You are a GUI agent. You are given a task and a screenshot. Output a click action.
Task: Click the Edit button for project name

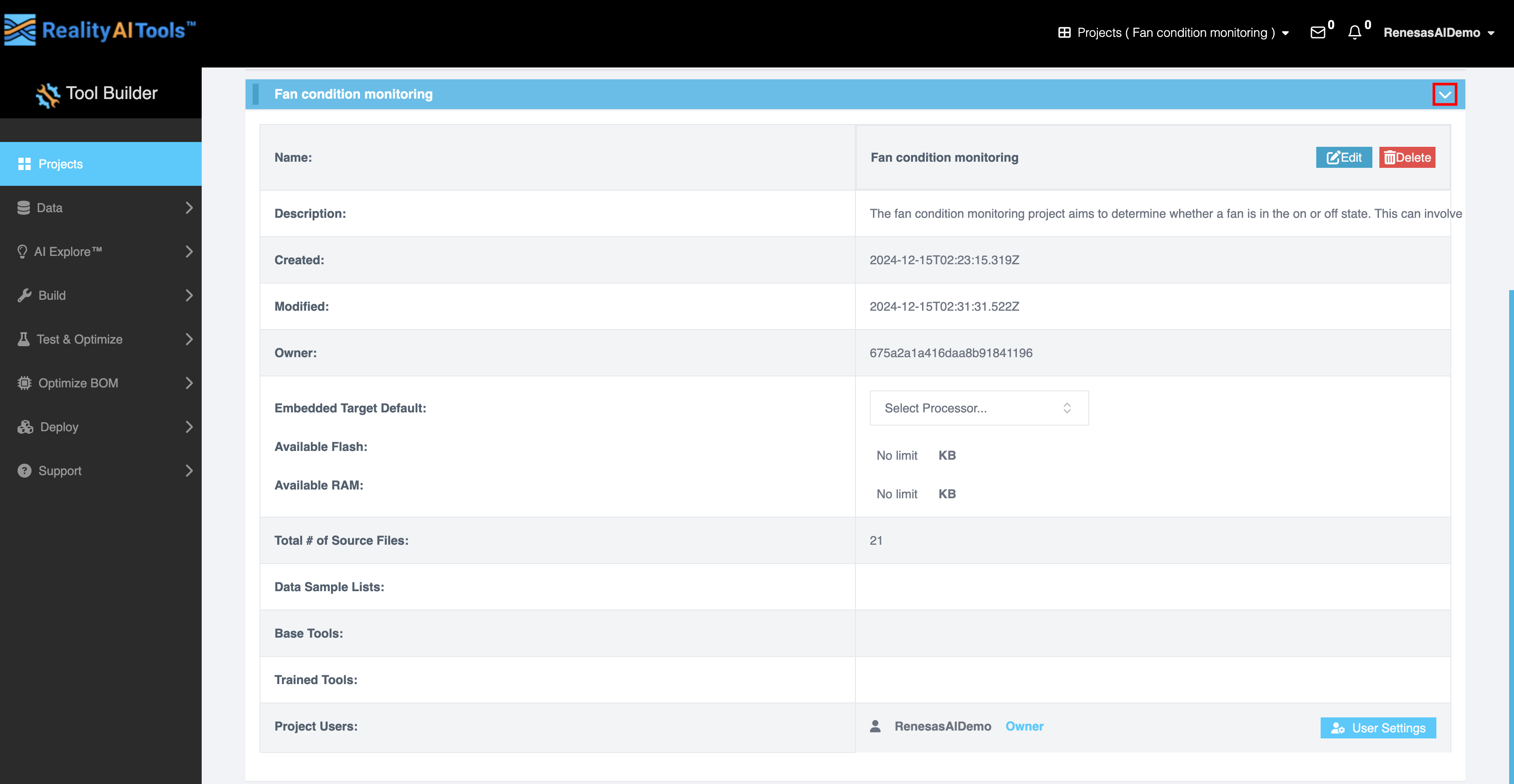click(x=1344, y=157)
